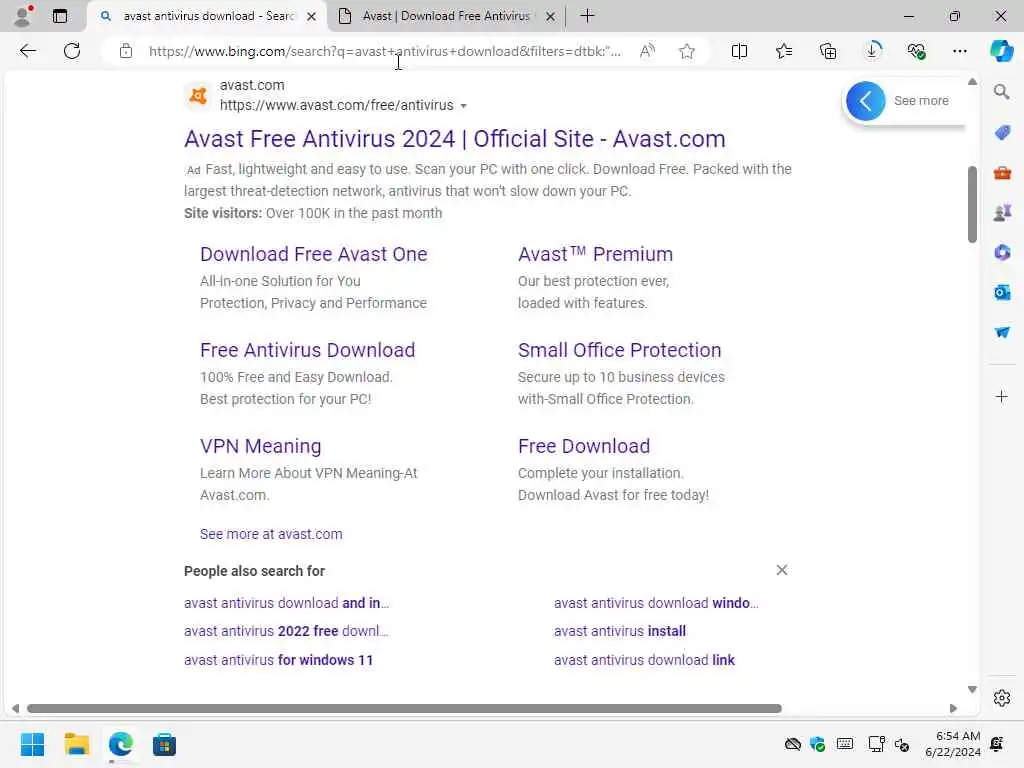Select suggestion avast antivirus 2022 free downl…
Image resolution: width=1024 pixels, height=768 pixels.
point(286,631)
